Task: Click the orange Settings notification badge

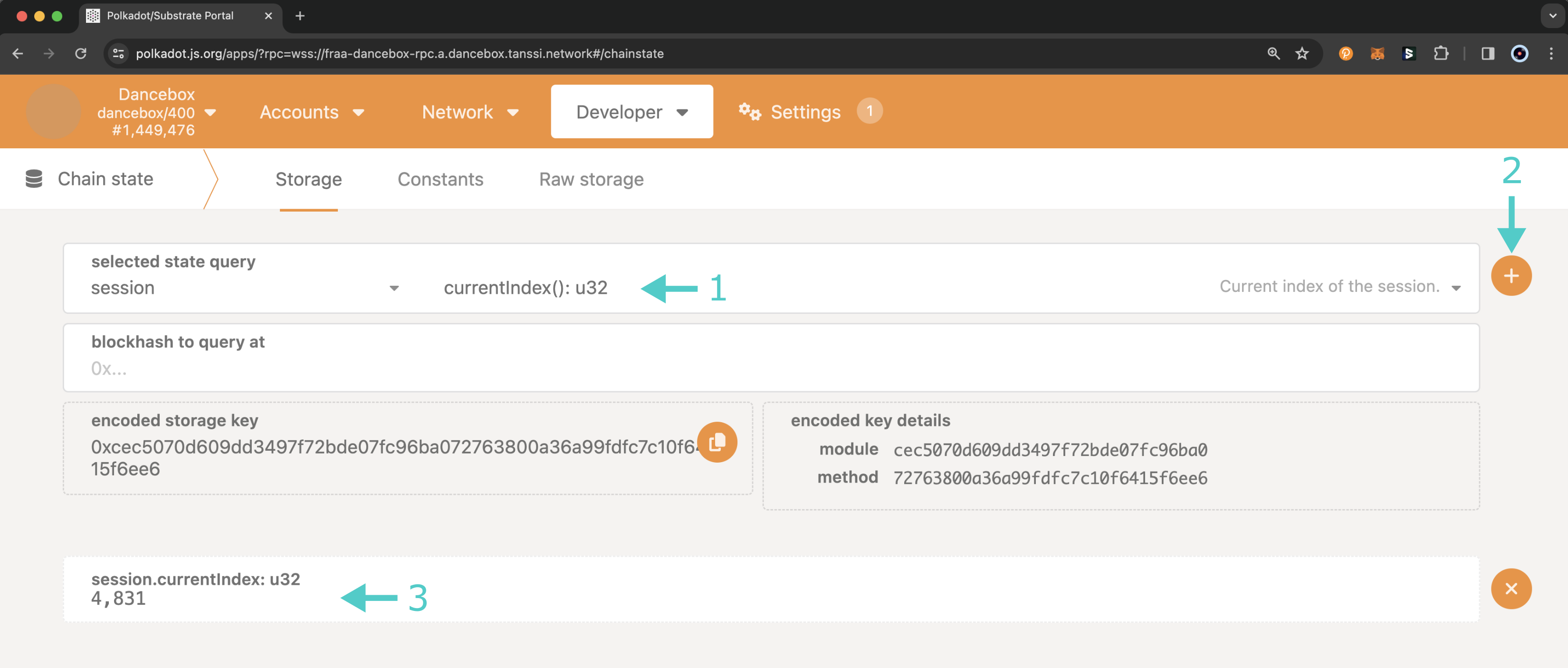Action: [x=868, y=111]
